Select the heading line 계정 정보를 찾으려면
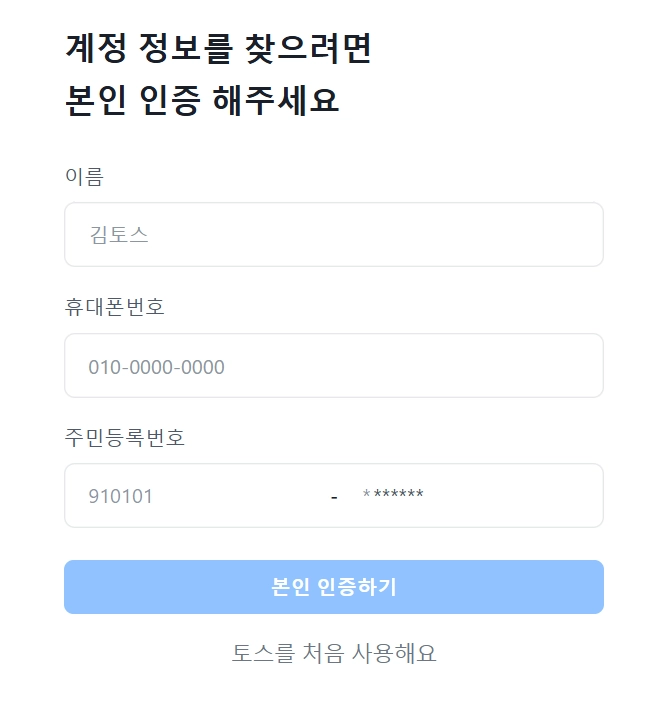Image resolution: width=652 pixels, height=705 pixels. pyautogui.click(x=218, y=48)
